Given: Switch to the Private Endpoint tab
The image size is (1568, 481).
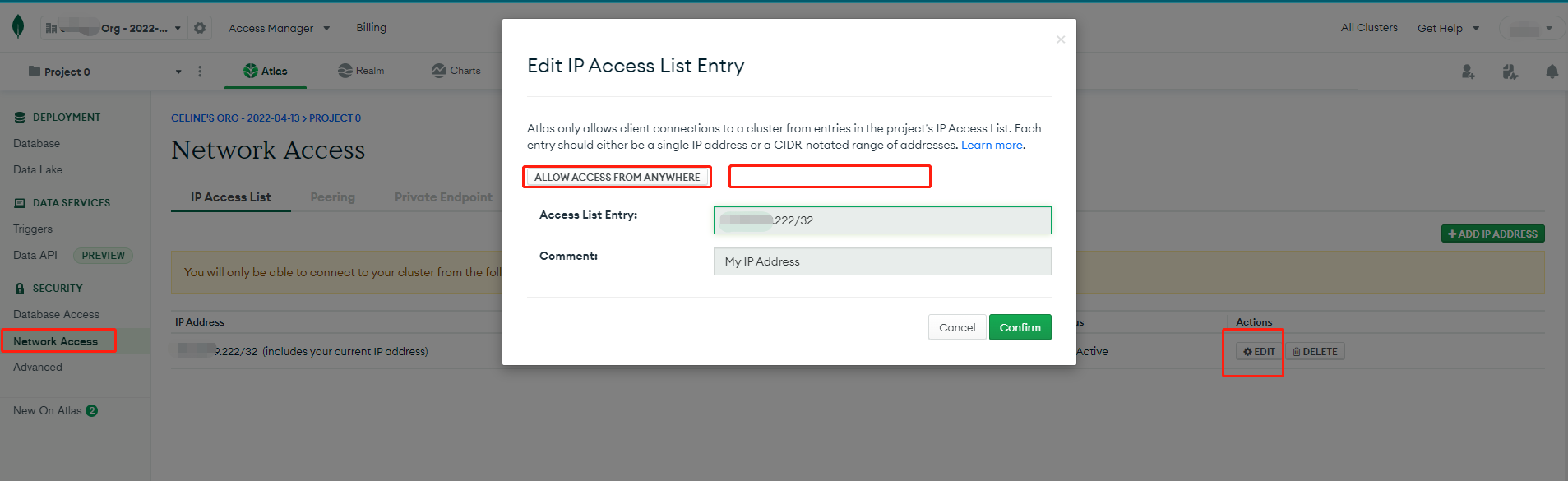Looking at the screenshot, I should click(x=443, y=197).
